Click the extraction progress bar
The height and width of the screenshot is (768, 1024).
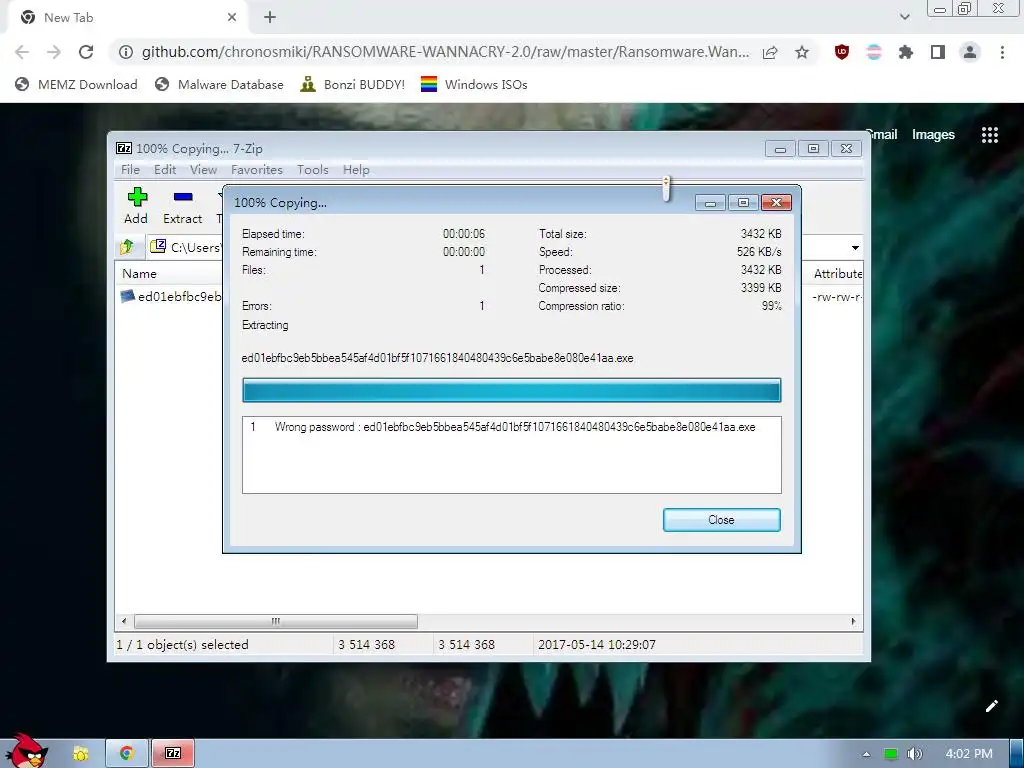(511, 391)
